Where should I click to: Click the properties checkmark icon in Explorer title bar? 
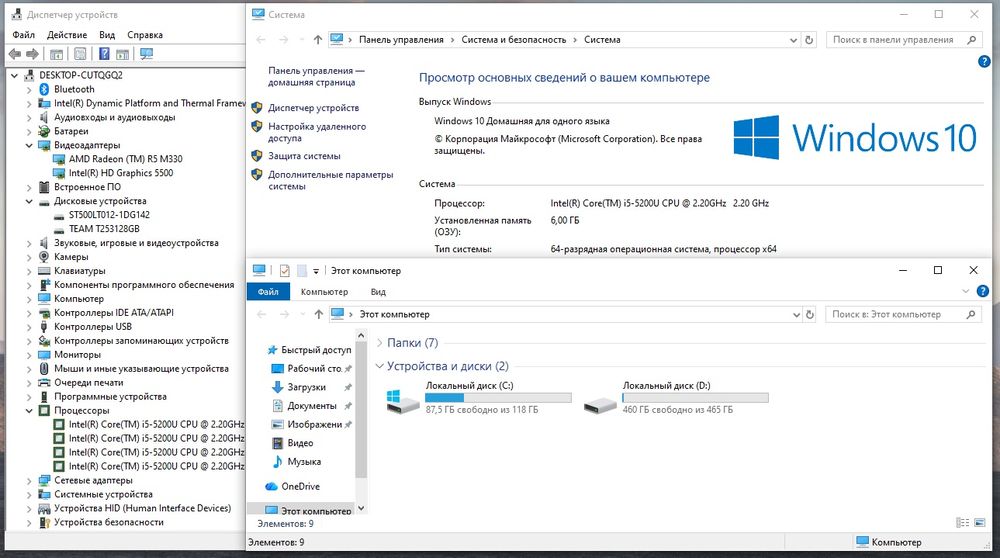click(x=284, y=271)
